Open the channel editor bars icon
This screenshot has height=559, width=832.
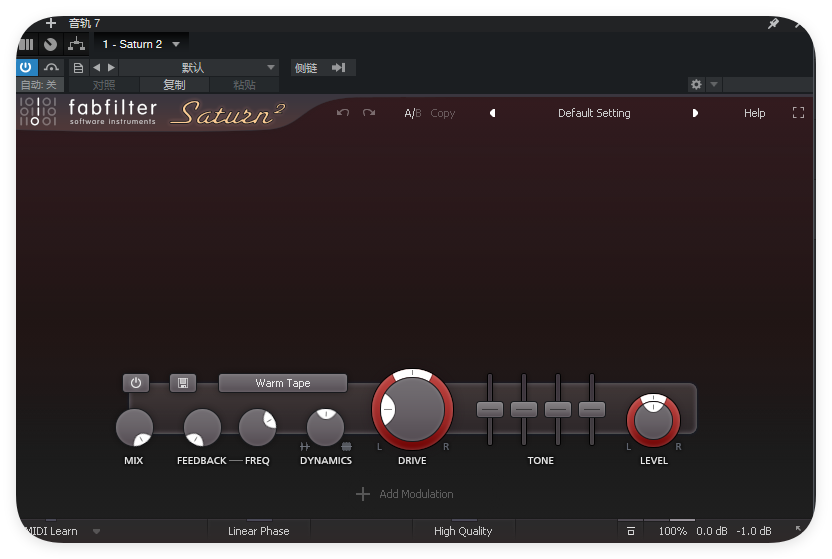tap(26, 45)
